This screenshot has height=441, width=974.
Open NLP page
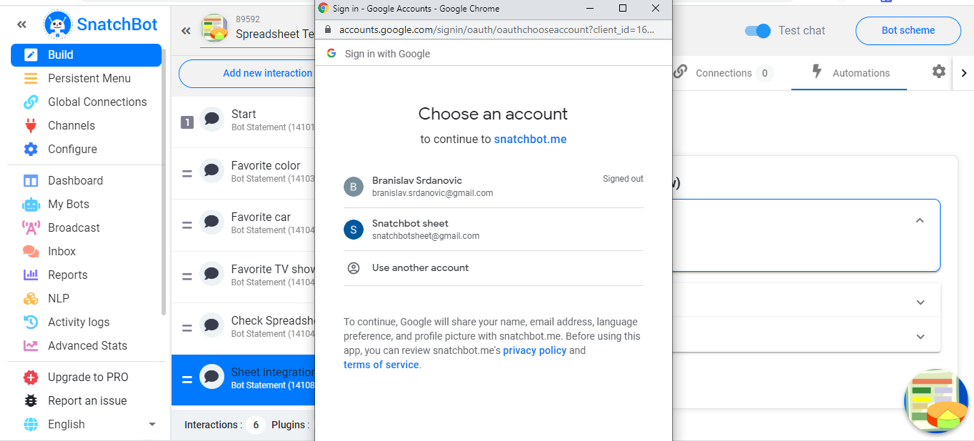point(58,299)
